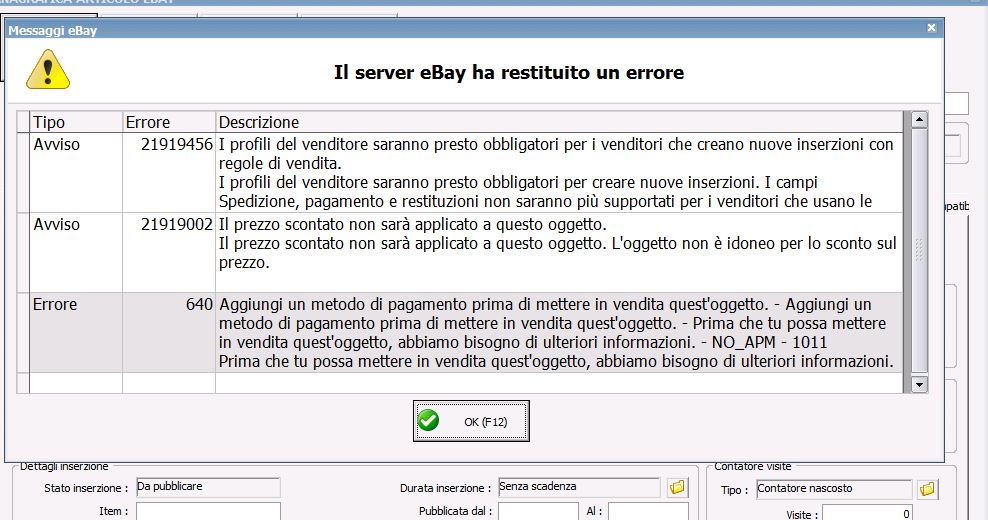The height and width of the screenshot is (520, 988).
Task: Click the yellow warning triangle icon
Action: (x=48, y=69)
